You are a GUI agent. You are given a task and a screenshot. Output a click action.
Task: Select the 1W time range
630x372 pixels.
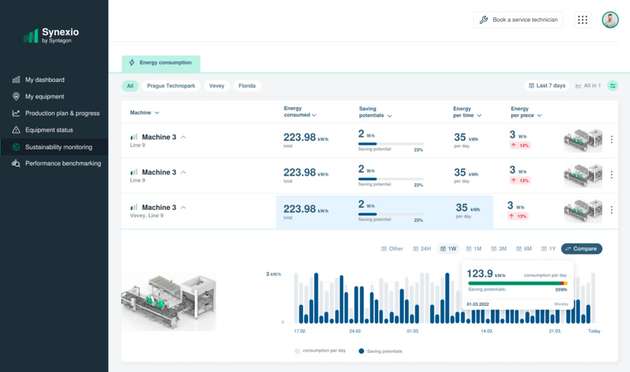(x=448, y=249)
